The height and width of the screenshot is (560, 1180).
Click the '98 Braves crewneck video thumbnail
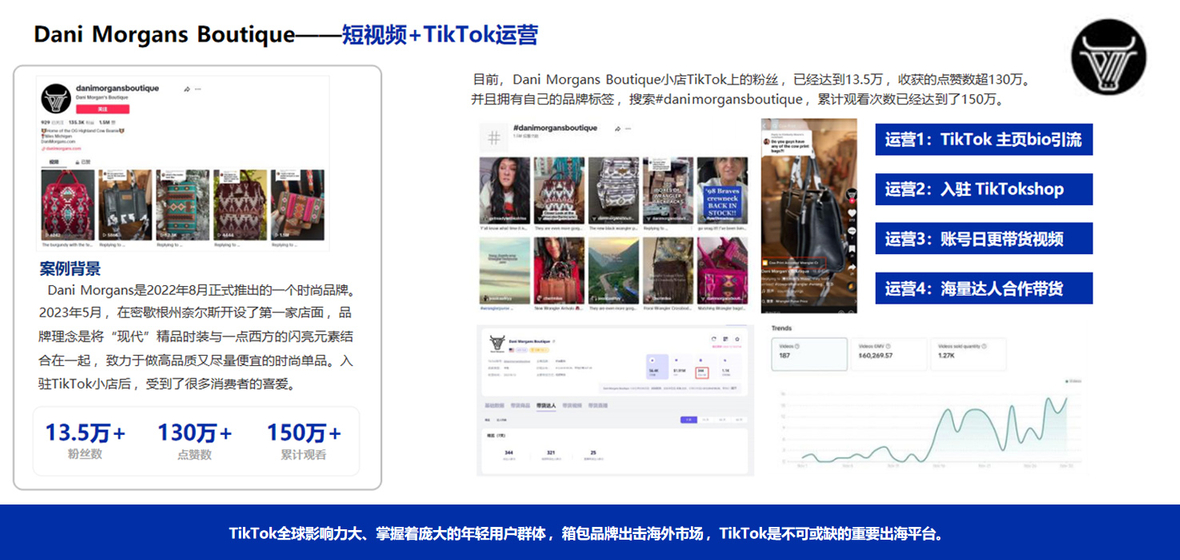coord(722,191)
